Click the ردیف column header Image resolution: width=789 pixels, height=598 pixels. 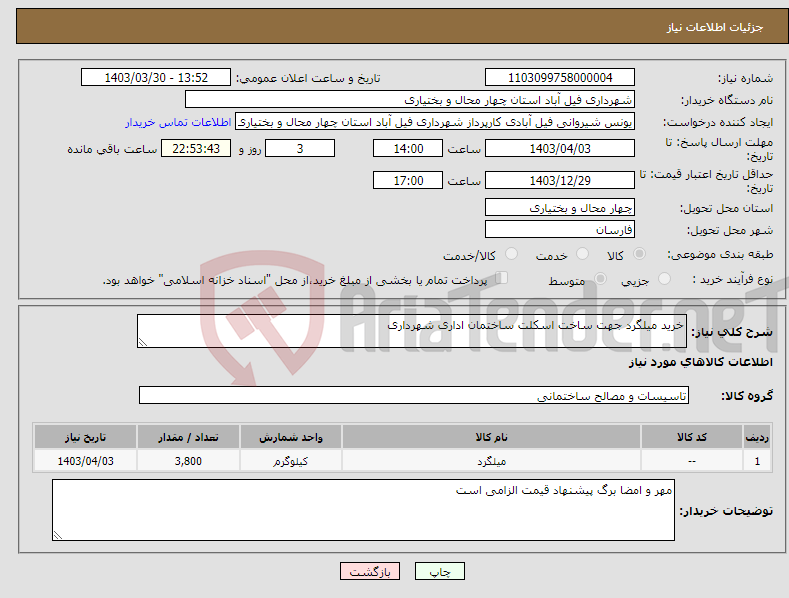coord(757,437)
